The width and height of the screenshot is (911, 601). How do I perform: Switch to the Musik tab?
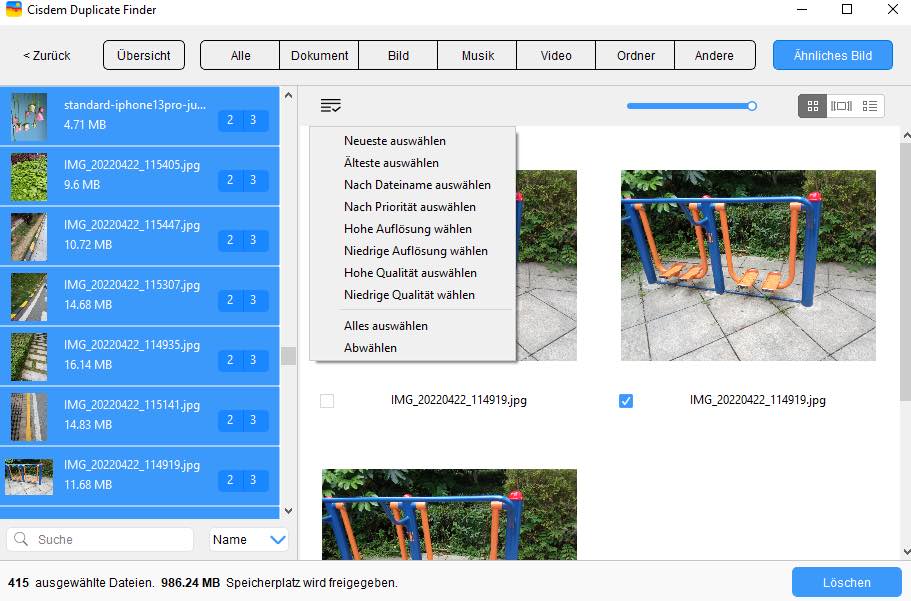tap(477, 56)
